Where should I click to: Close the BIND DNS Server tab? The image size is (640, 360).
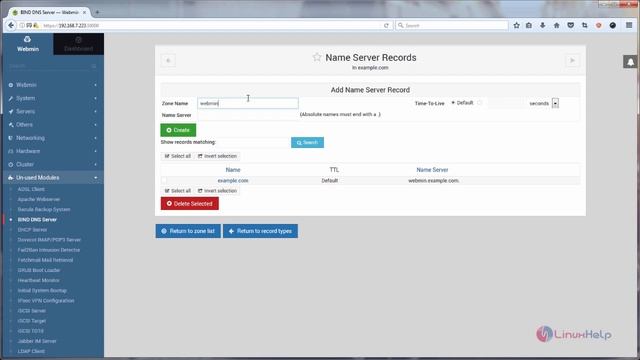pos(84,12)
